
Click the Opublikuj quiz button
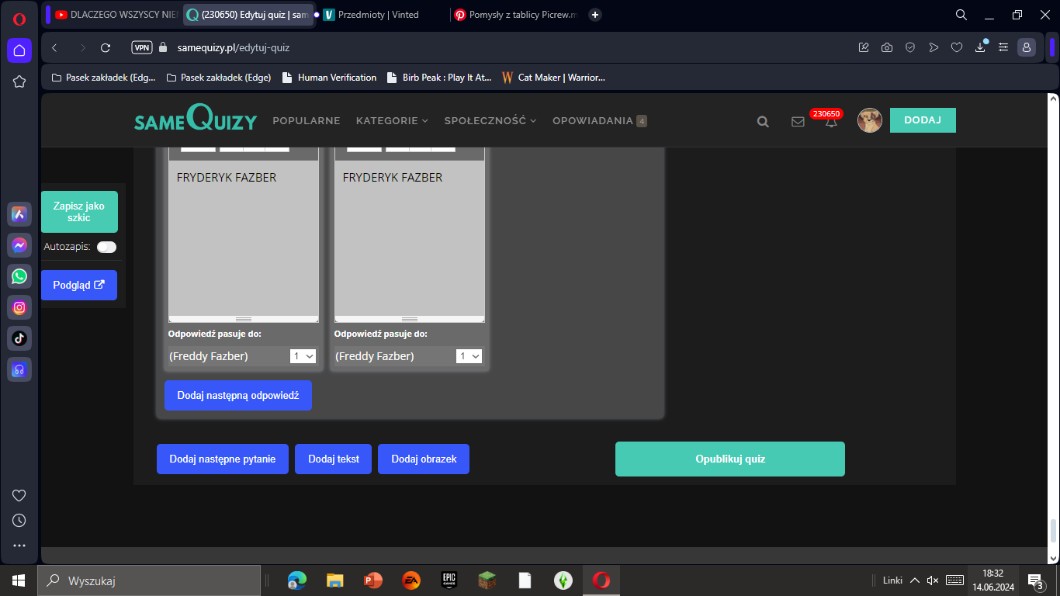[x=729, y=459]
